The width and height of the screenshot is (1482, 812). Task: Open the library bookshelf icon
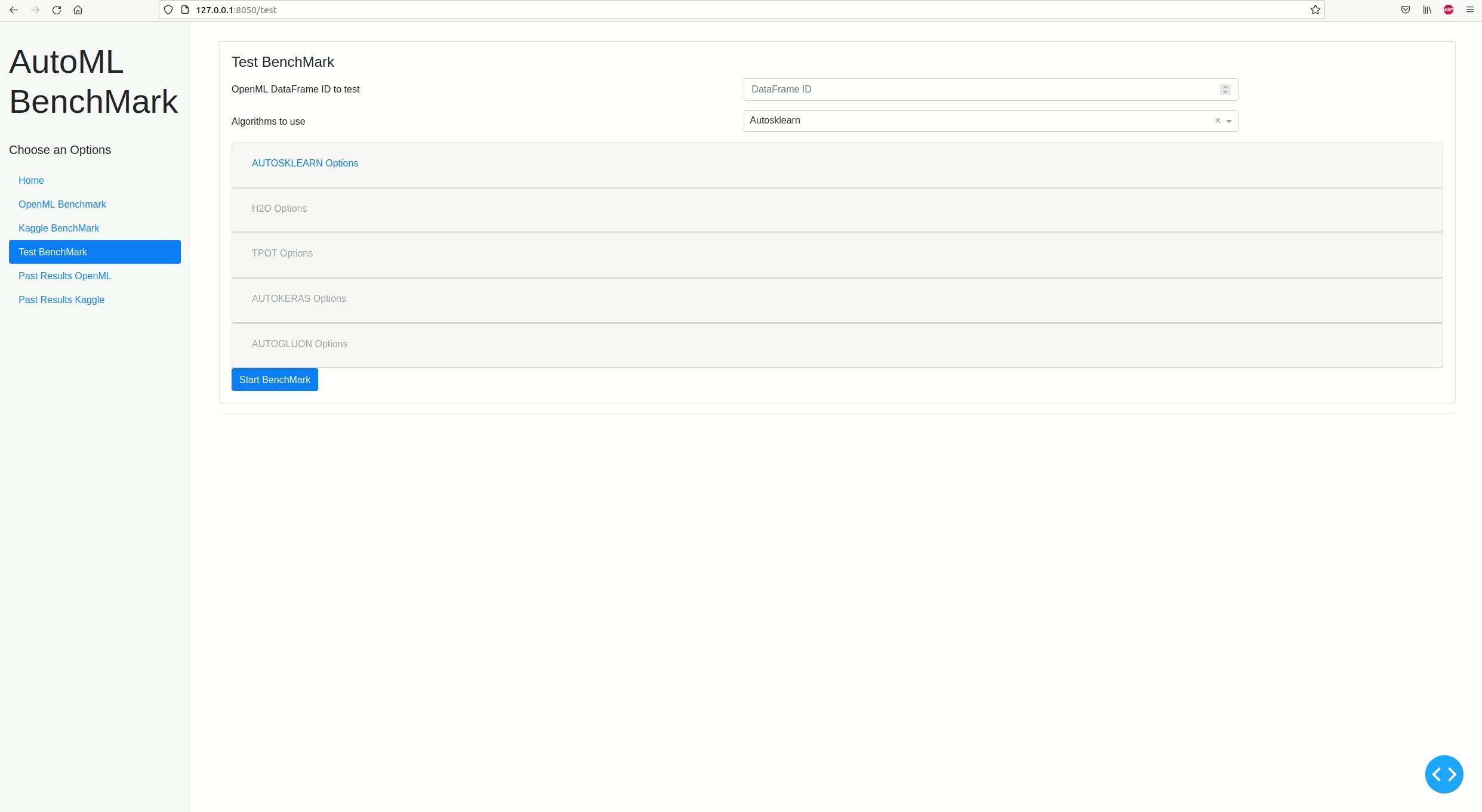pos(1427,10)
